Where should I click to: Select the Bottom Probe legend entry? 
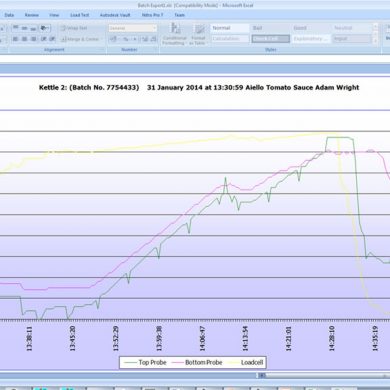197,362
